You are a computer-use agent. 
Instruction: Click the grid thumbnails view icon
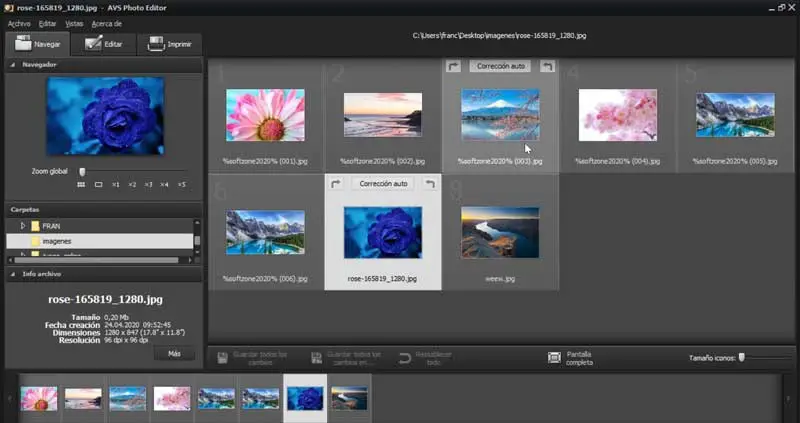click(x=81, y=185)
